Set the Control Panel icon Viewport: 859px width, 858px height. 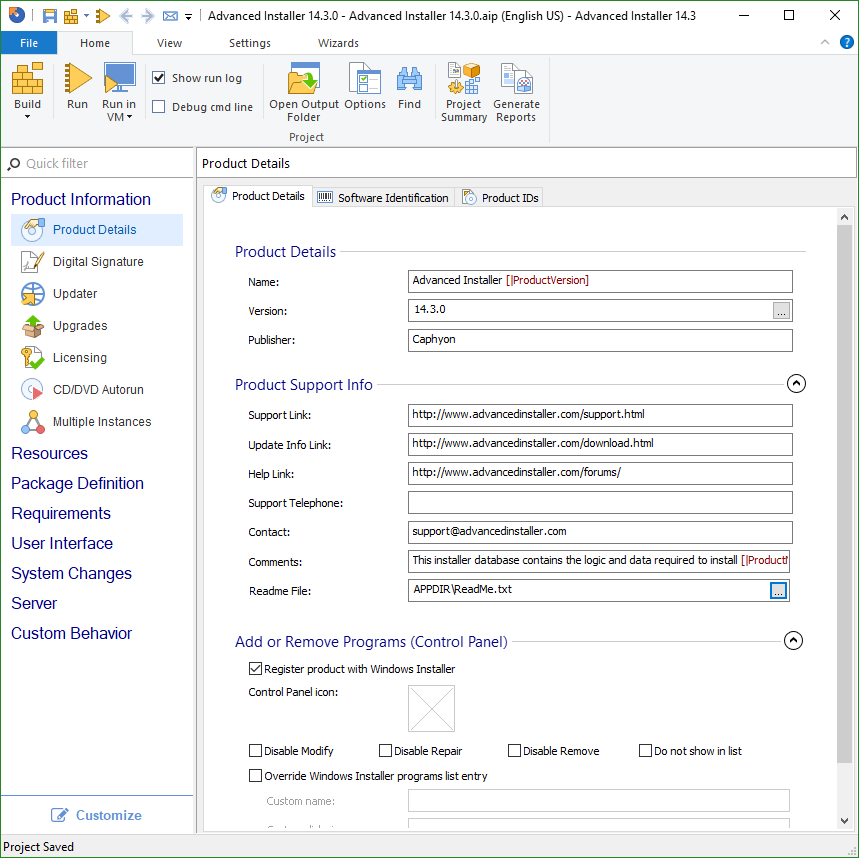[431, 708]
